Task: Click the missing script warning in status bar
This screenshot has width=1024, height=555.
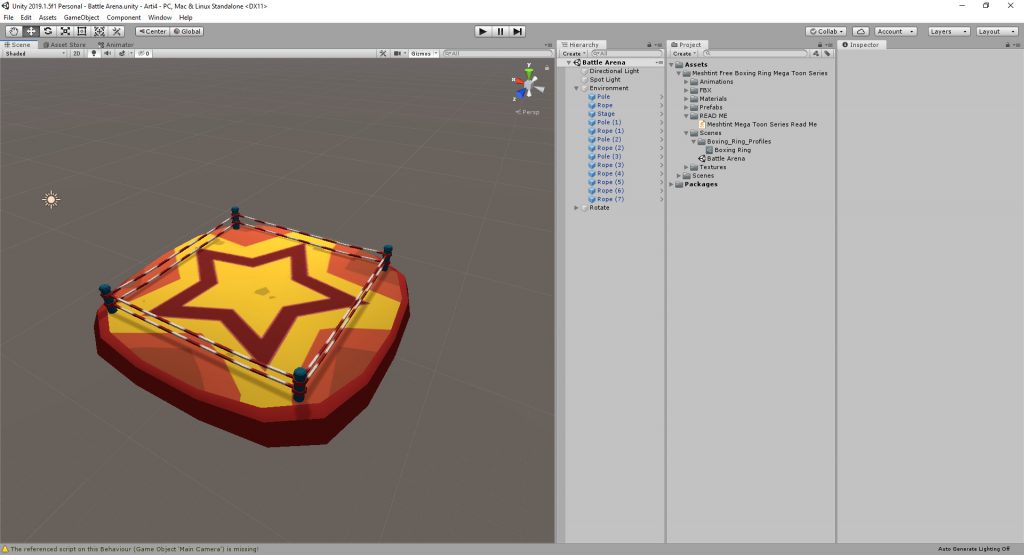Action: pyautogui.click(x=131, y=549)
